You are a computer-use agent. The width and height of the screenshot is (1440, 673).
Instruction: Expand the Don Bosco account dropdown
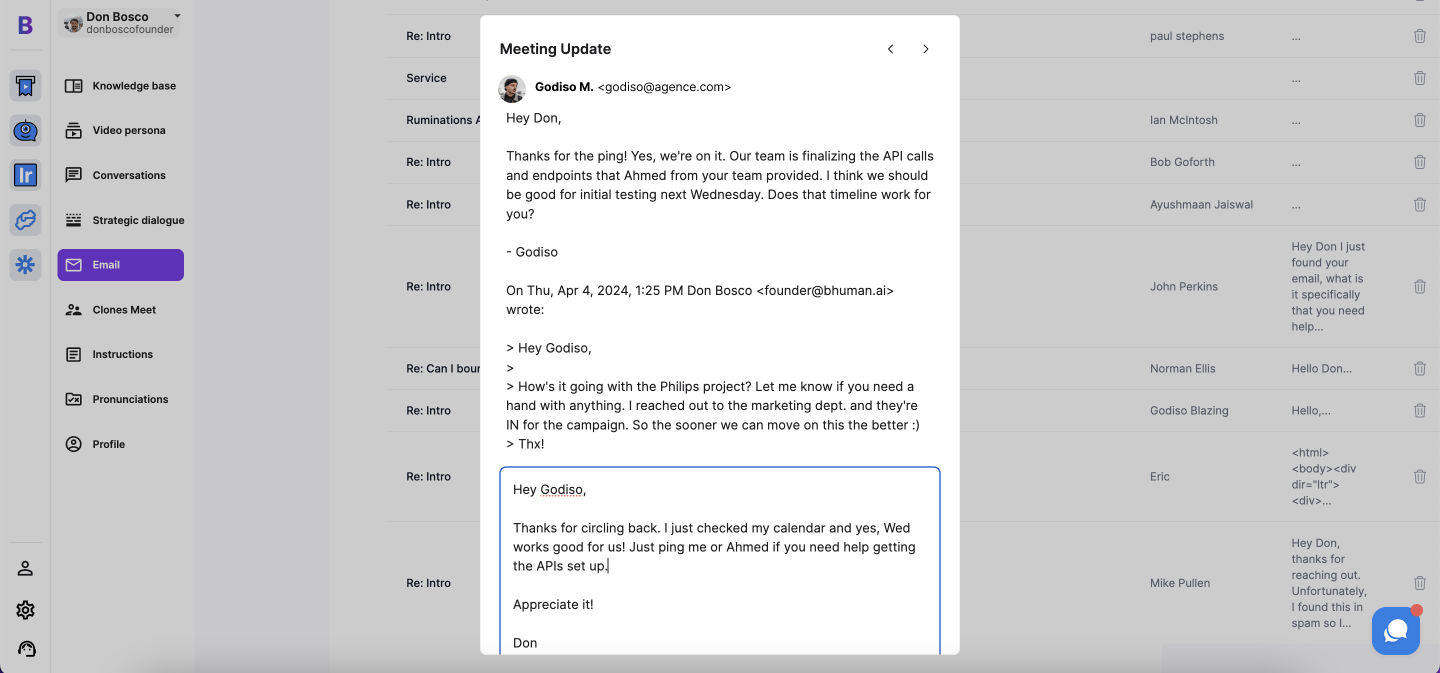pyautogui.click(x=177, y=16)
